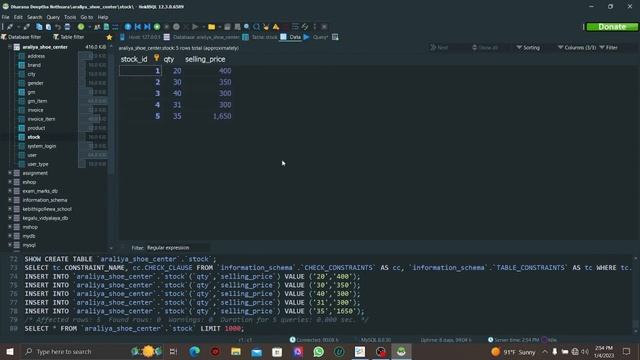The width and height of the screenshot is (640, 360).
Task: Expand the mshop database node
Action: (x=10, y=227)
